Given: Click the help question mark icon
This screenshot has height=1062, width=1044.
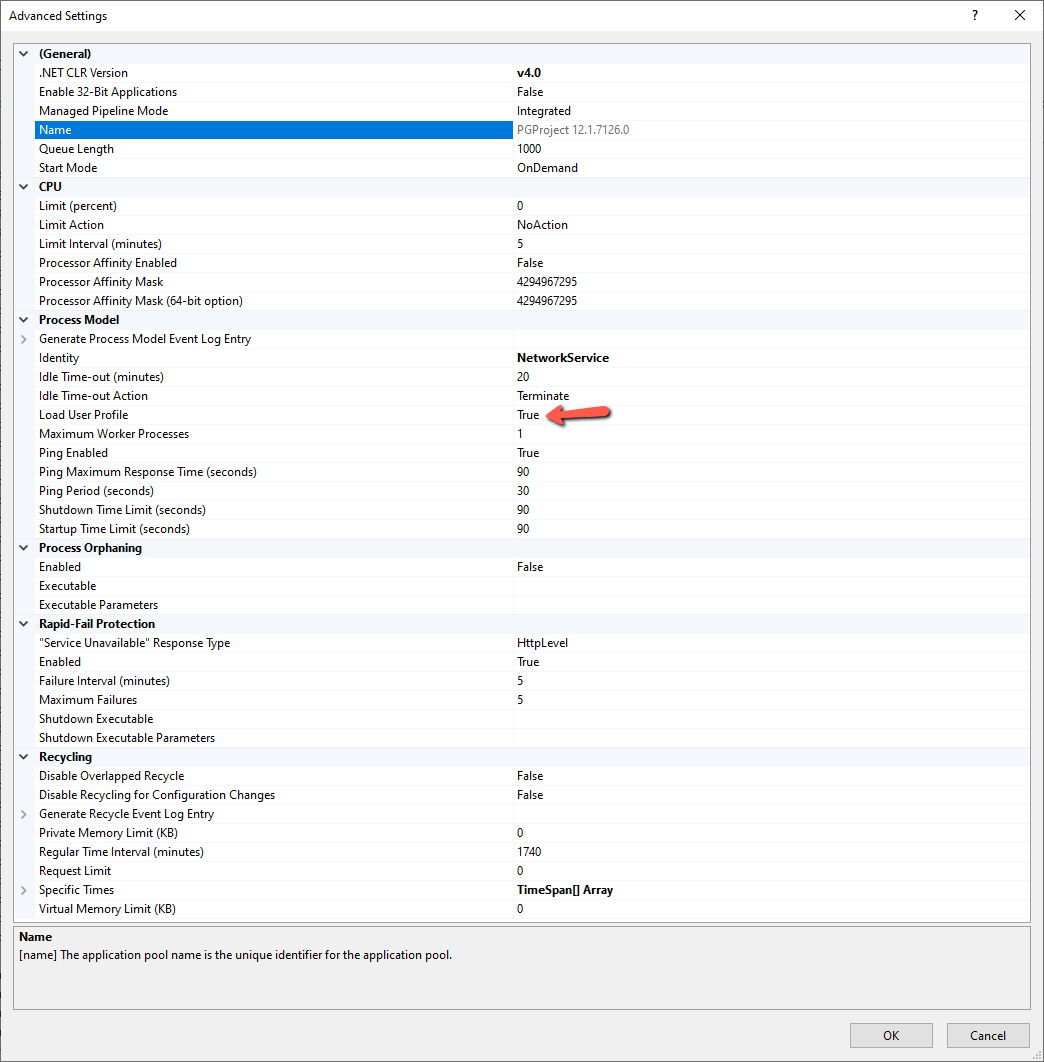Looking at the screenshot, I should pos(974,16).
